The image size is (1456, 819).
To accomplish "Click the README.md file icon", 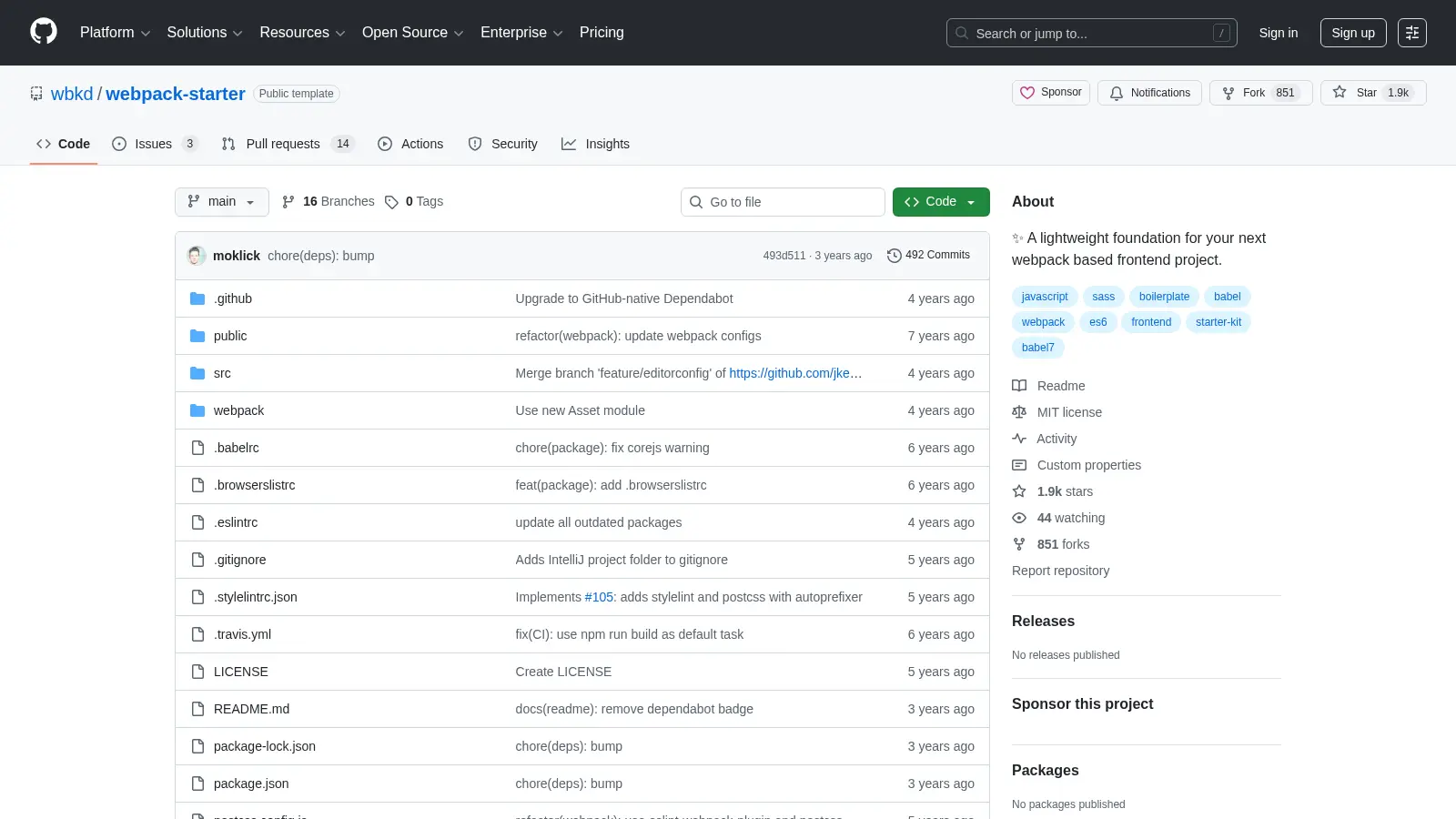I will tap(197, 709).
